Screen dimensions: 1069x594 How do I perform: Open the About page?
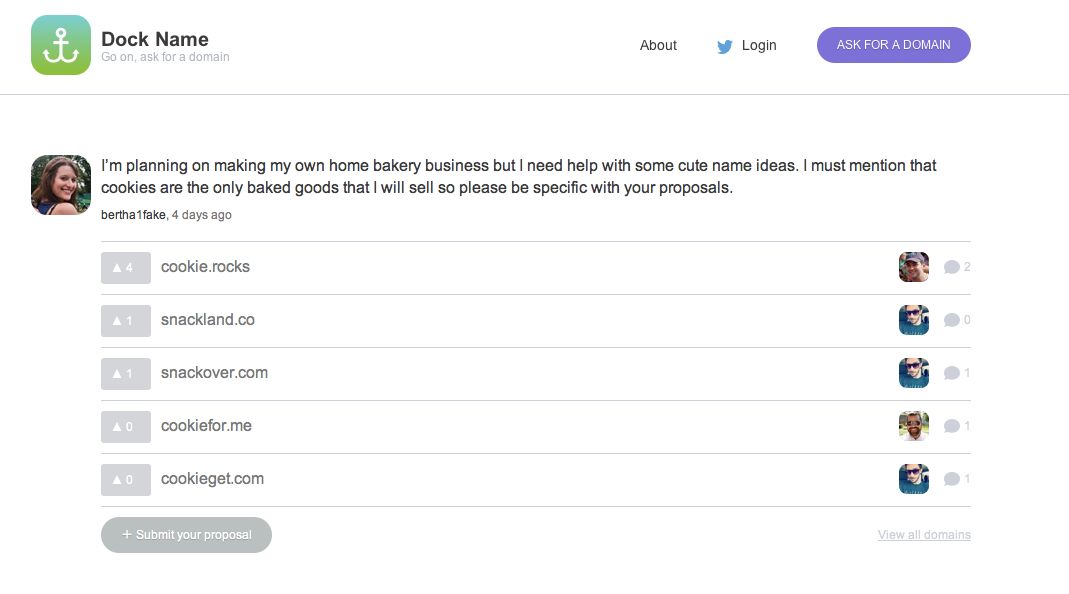(x=658, y=45)
